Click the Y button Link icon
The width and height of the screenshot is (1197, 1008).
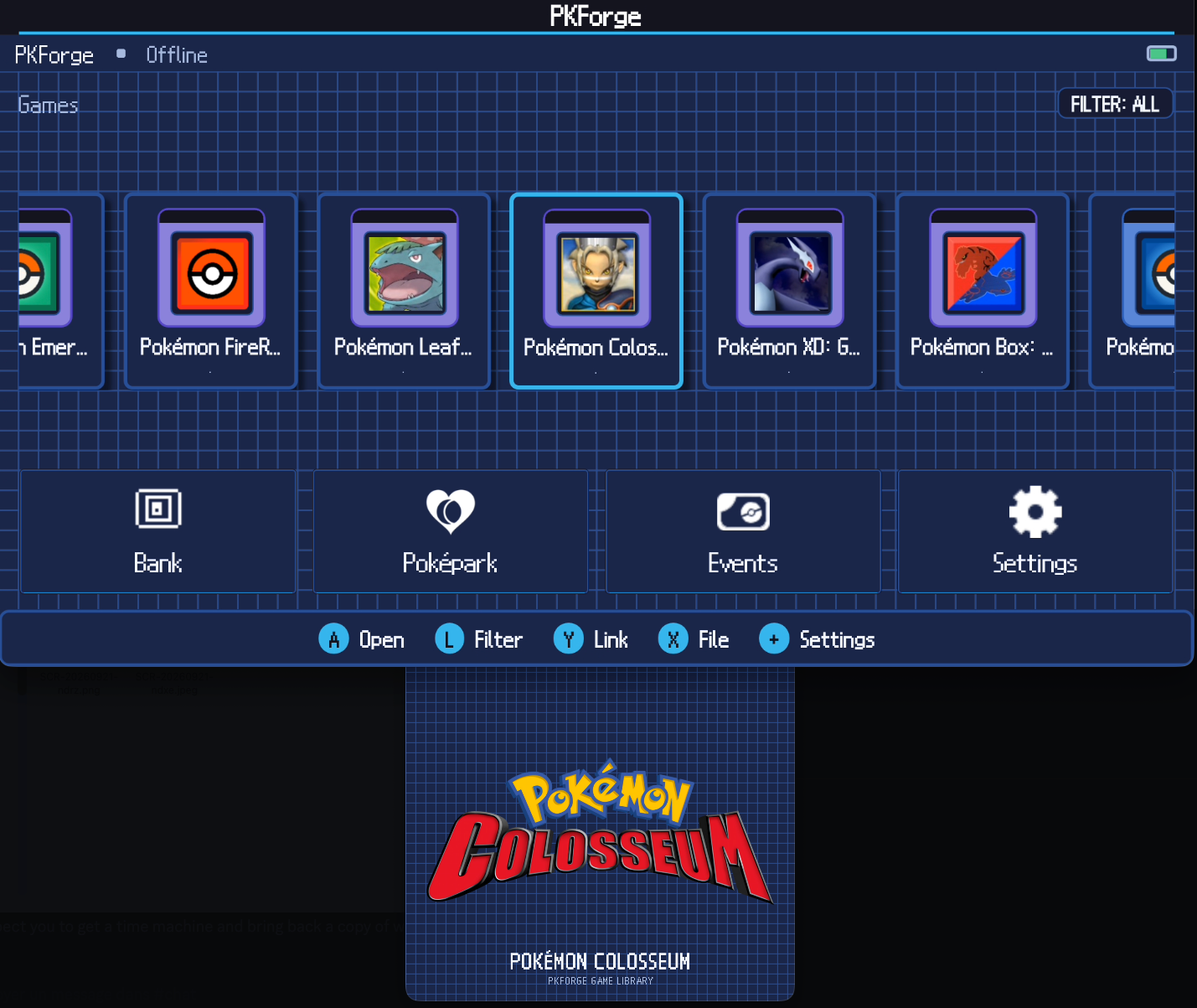tap(568, 639)
